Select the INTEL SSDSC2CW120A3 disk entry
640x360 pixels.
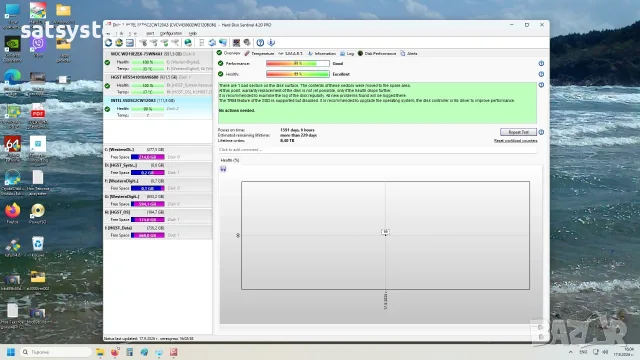(158, 108)
